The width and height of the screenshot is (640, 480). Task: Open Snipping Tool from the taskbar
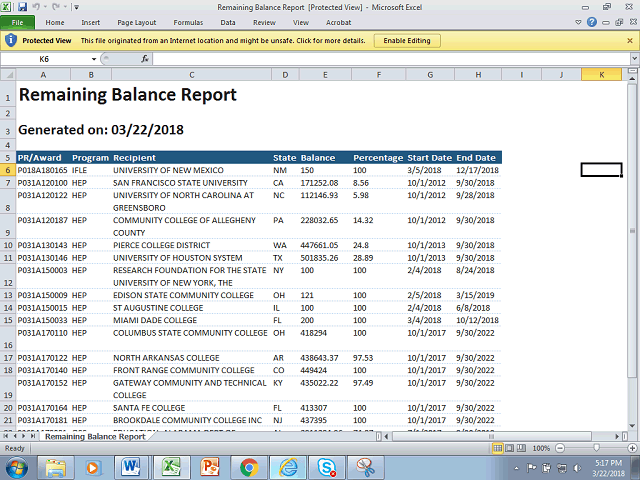coord(366,466)
